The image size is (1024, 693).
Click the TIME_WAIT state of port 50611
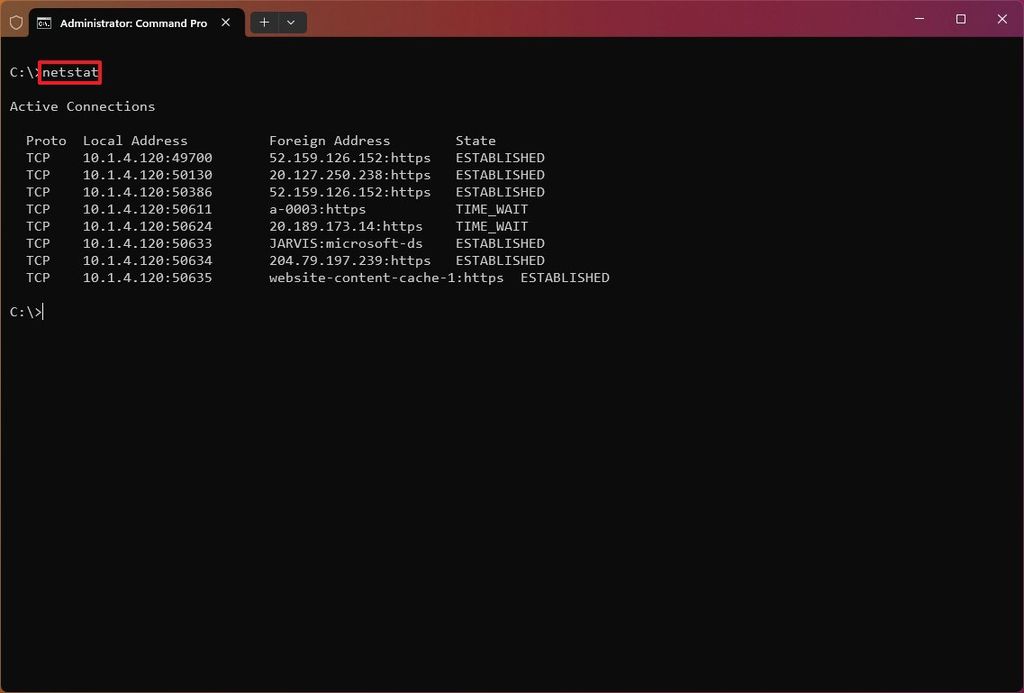pyautogui.click(x=491, y=209)
